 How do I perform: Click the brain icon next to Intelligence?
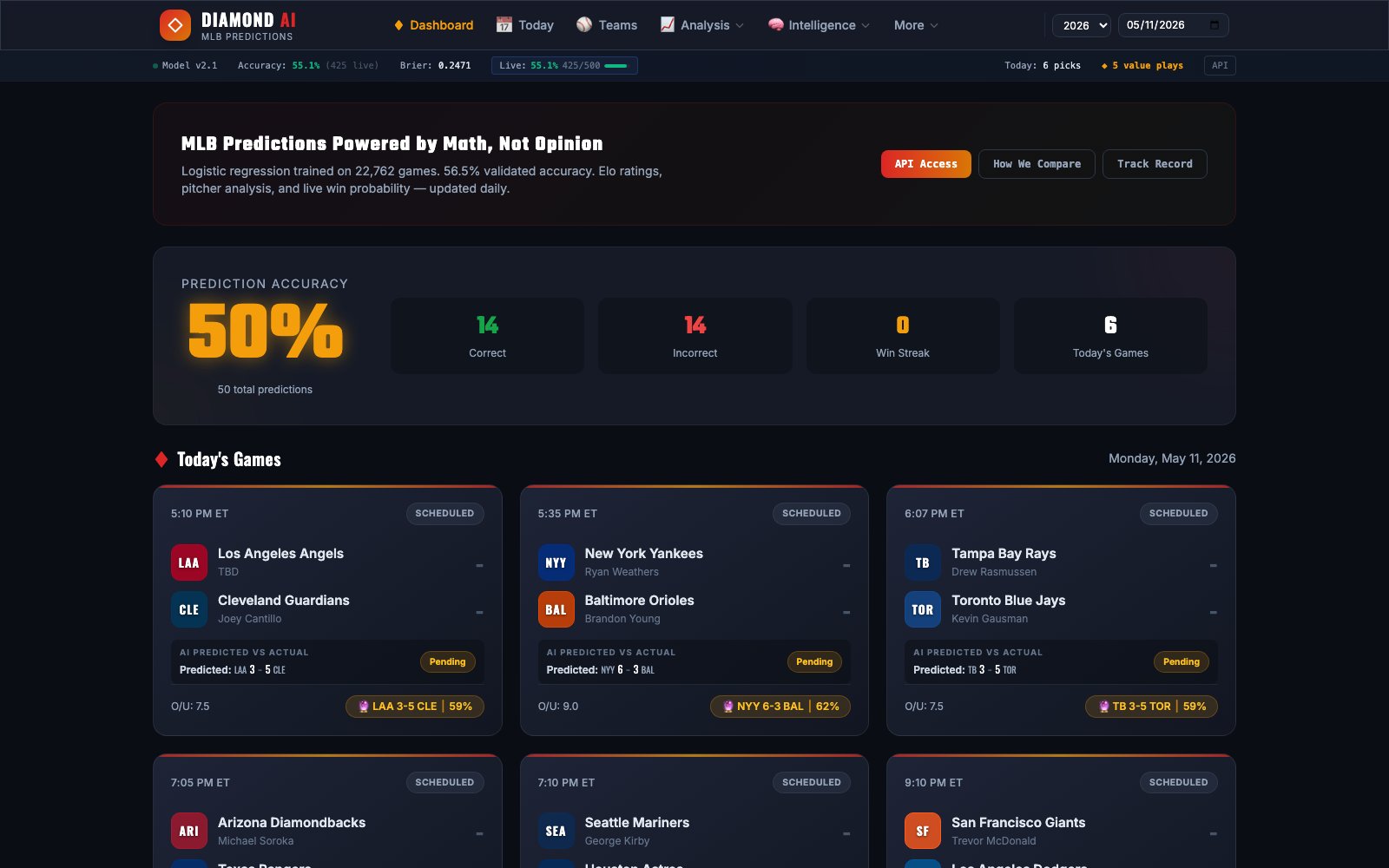coord(776,25)
